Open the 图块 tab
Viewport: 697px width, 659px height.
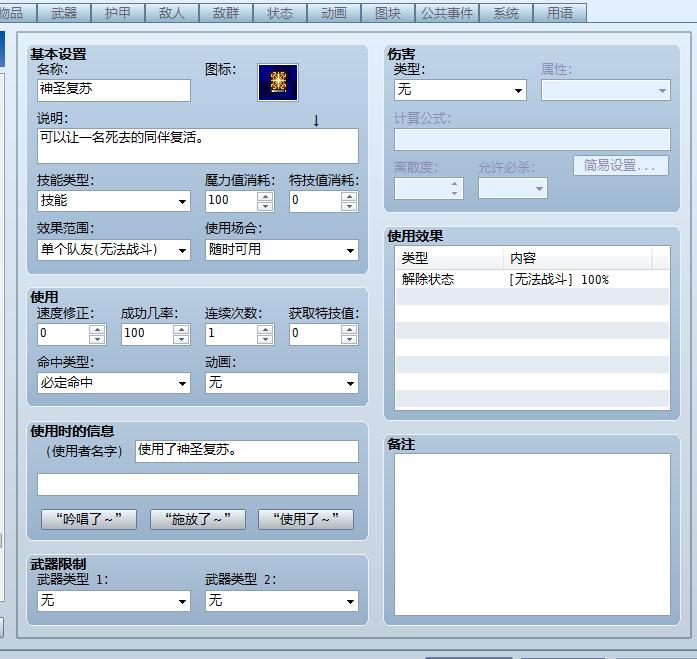click(388, 13)
